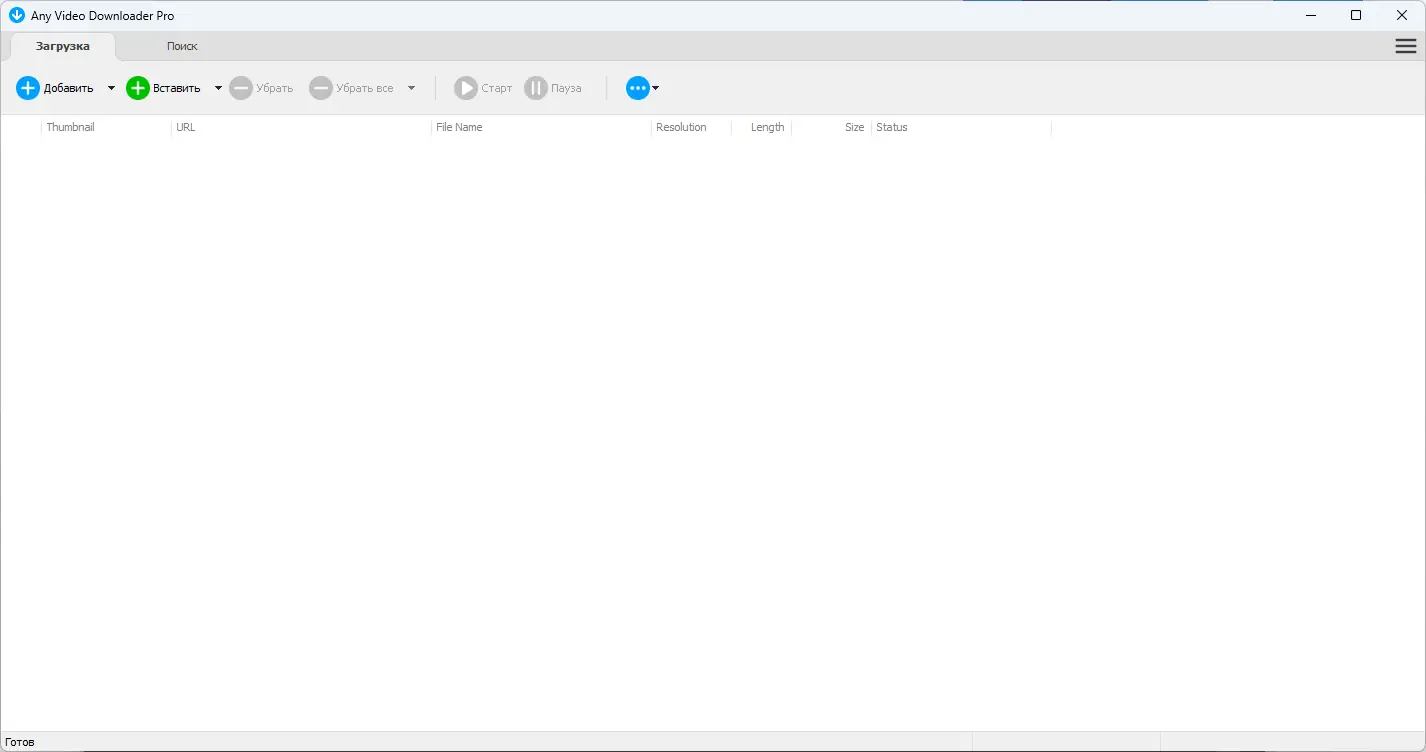1426x752 pixels.
Task: Click the Старт button to begin downloading
Action: [x=482, y=88]
